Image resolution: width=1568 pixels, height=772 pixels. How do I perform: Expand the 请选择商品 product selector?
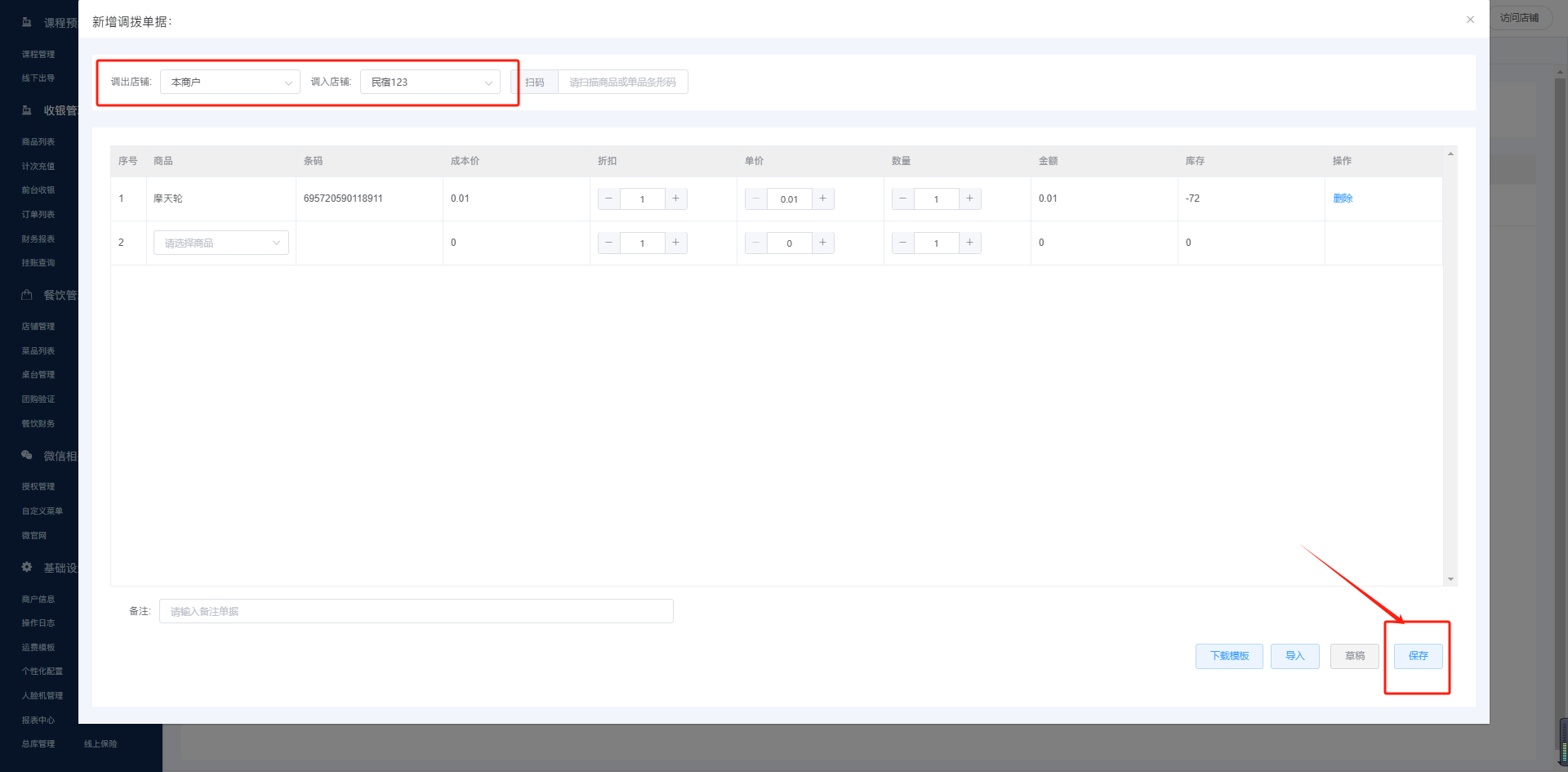[x=220, y=243]
